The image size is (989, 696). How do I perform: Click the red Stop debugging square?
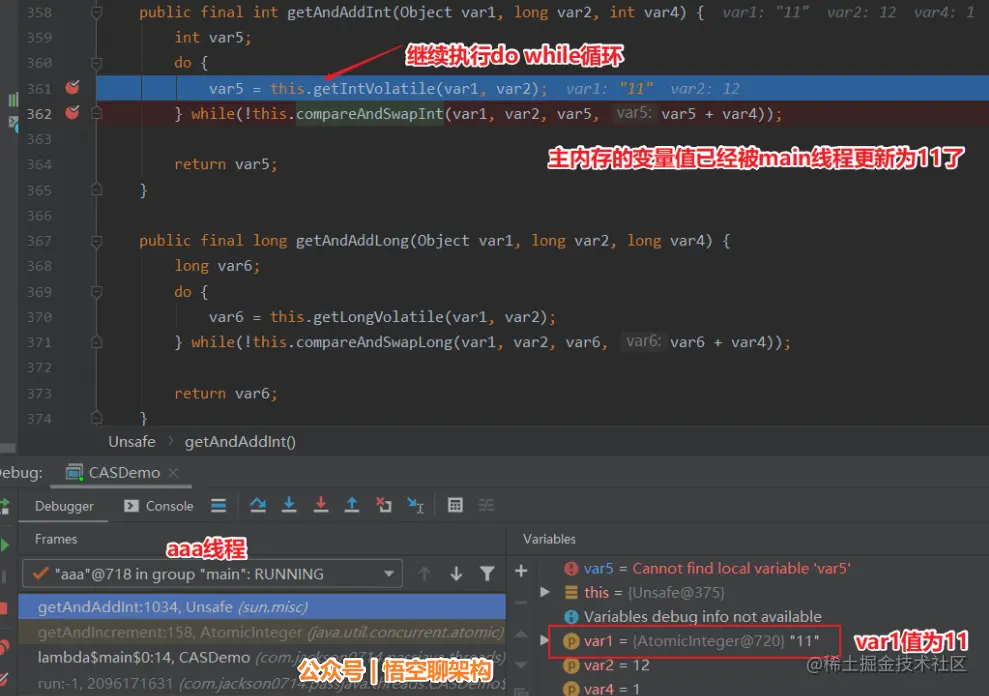click(3, 608)
